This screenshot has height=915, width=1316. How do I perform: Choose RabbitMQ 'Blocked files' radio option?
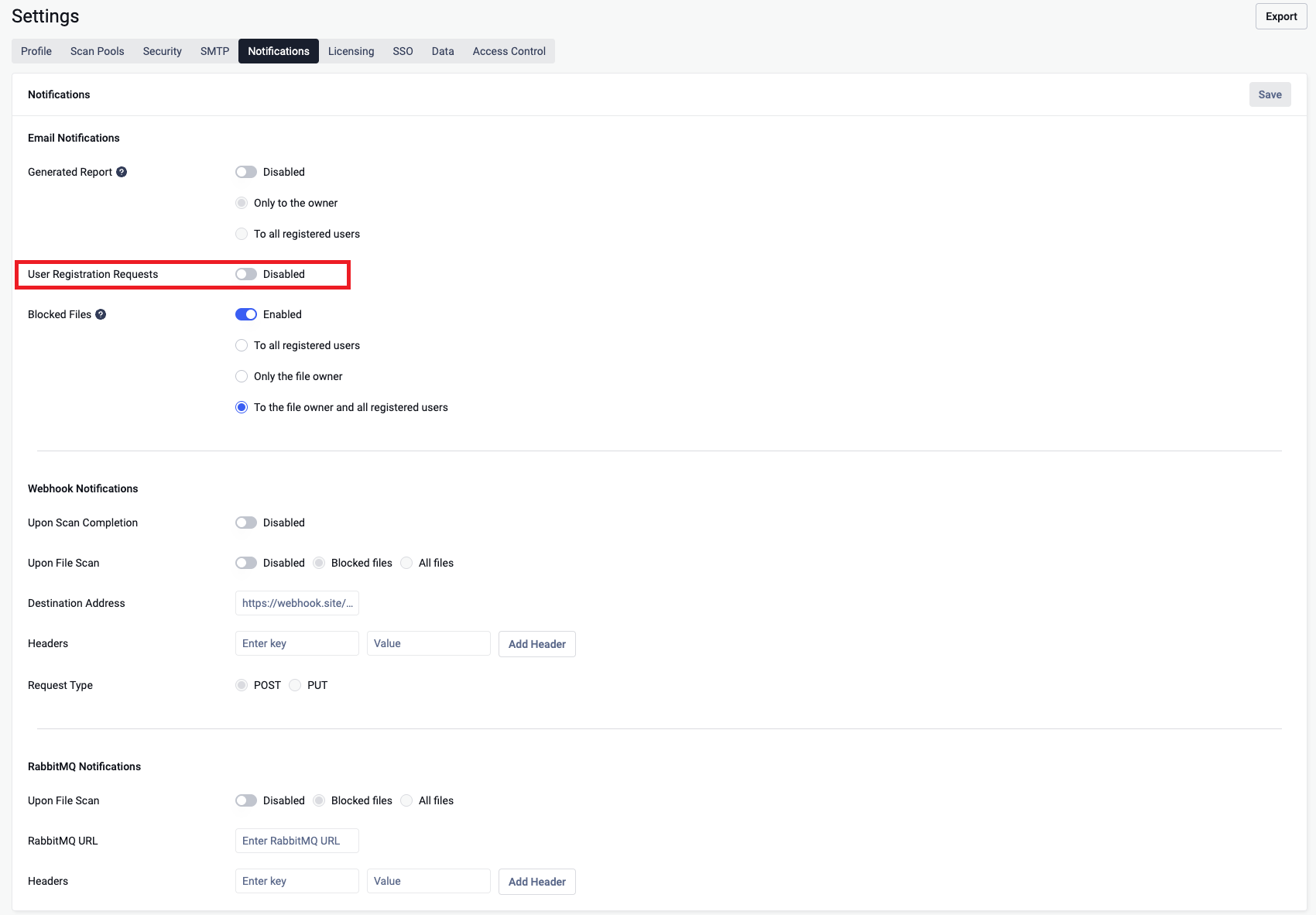click(x=319, y=800)
